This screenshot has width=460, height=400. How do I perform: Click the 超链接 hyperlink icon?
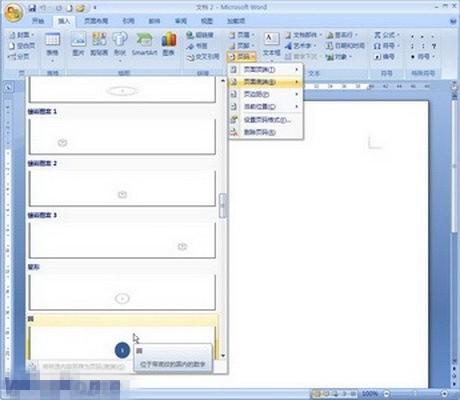pos(200,35)
